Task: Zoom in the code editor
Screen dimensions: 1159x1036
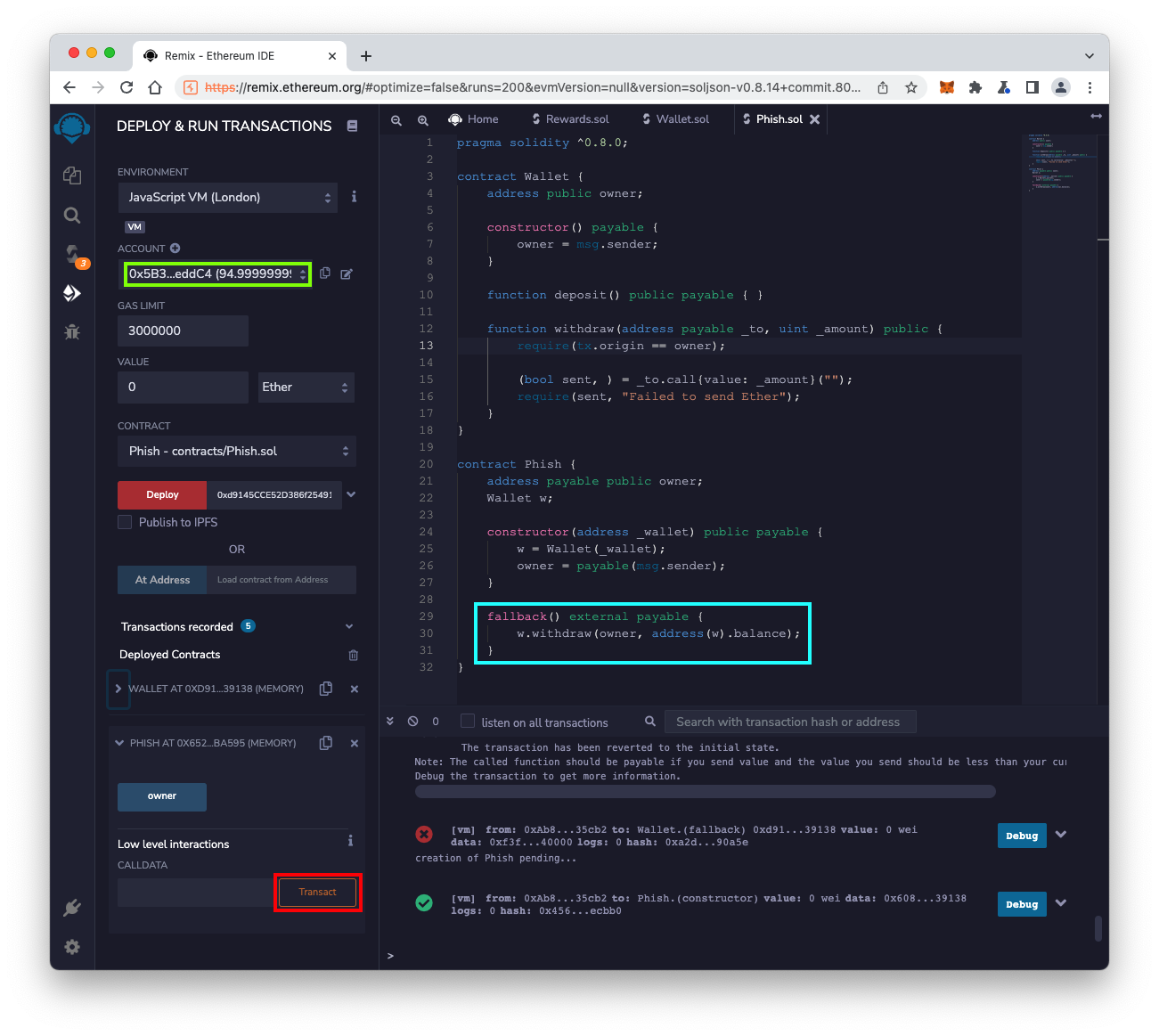Action: (423, 119)
